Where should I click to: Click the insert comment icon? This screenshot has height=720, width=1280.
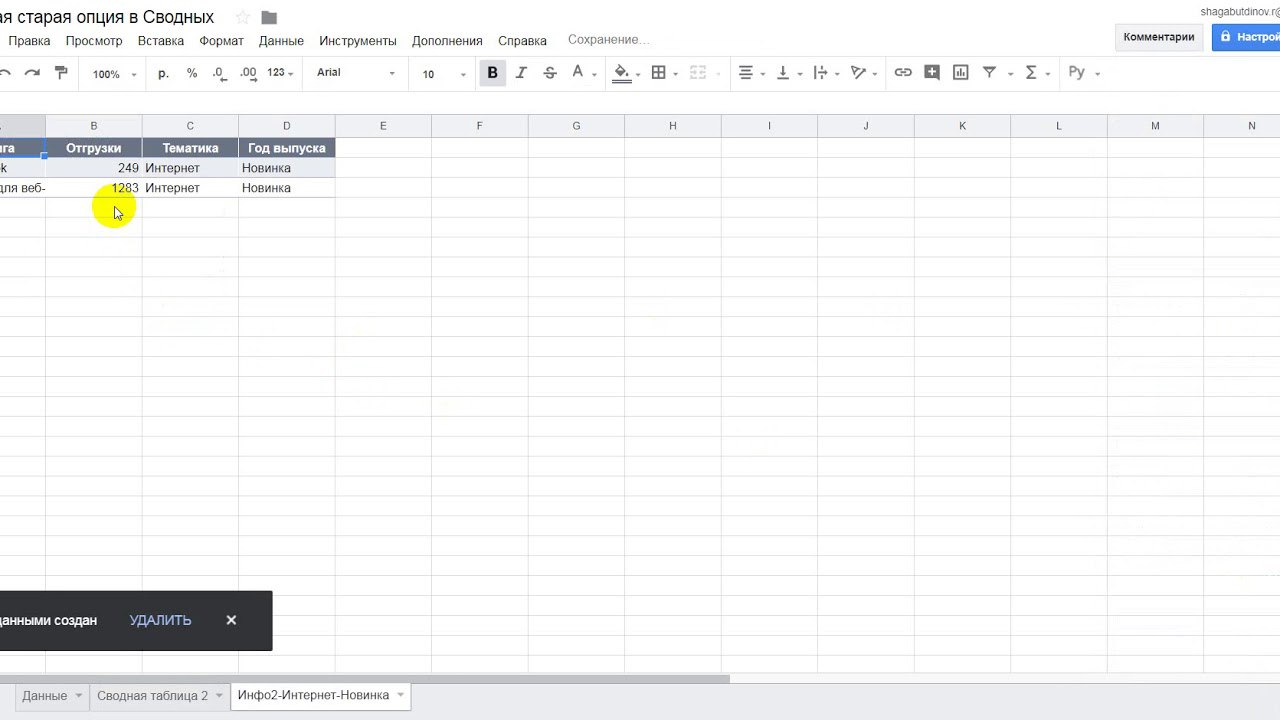[x=932, y=73]
